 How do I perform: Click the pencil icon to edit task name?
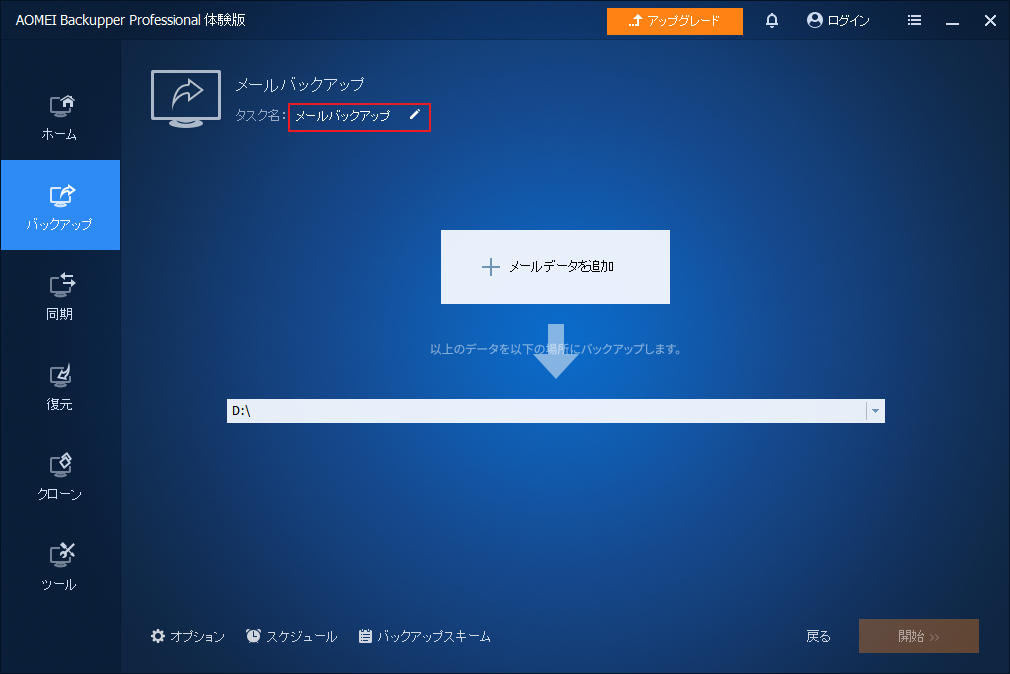415,115
